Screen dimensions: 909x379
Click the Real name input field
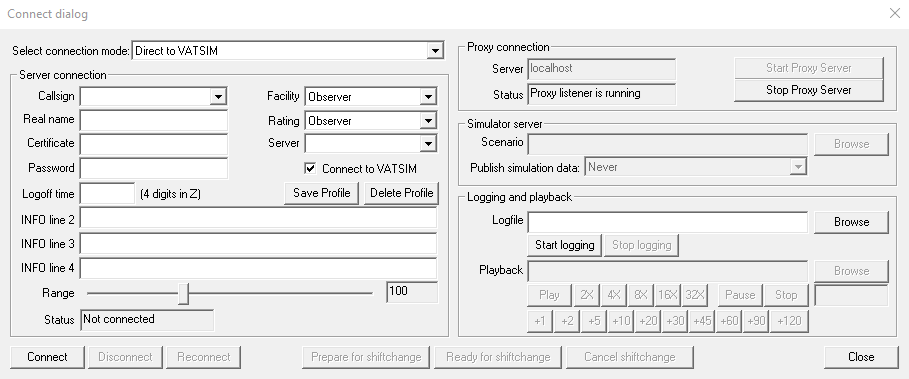coord(154,120)
